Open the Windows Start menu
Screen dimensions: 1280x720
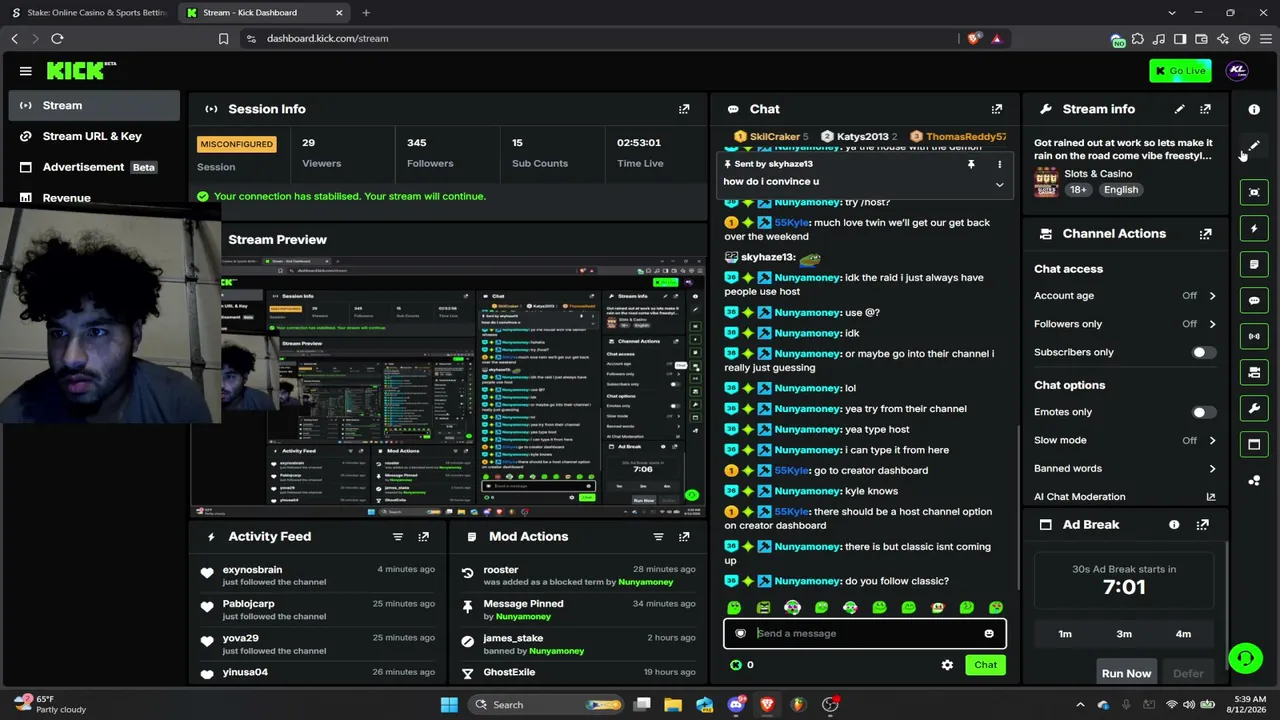point(449,705)
